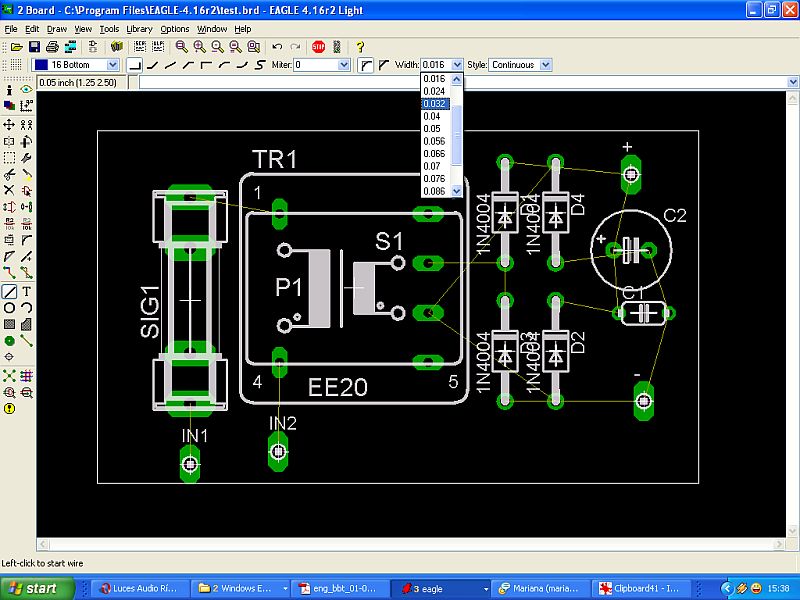Viewport: 800px width, 600px height.
Task: Run a user language program with ULP icon
Action: point(158,47)
